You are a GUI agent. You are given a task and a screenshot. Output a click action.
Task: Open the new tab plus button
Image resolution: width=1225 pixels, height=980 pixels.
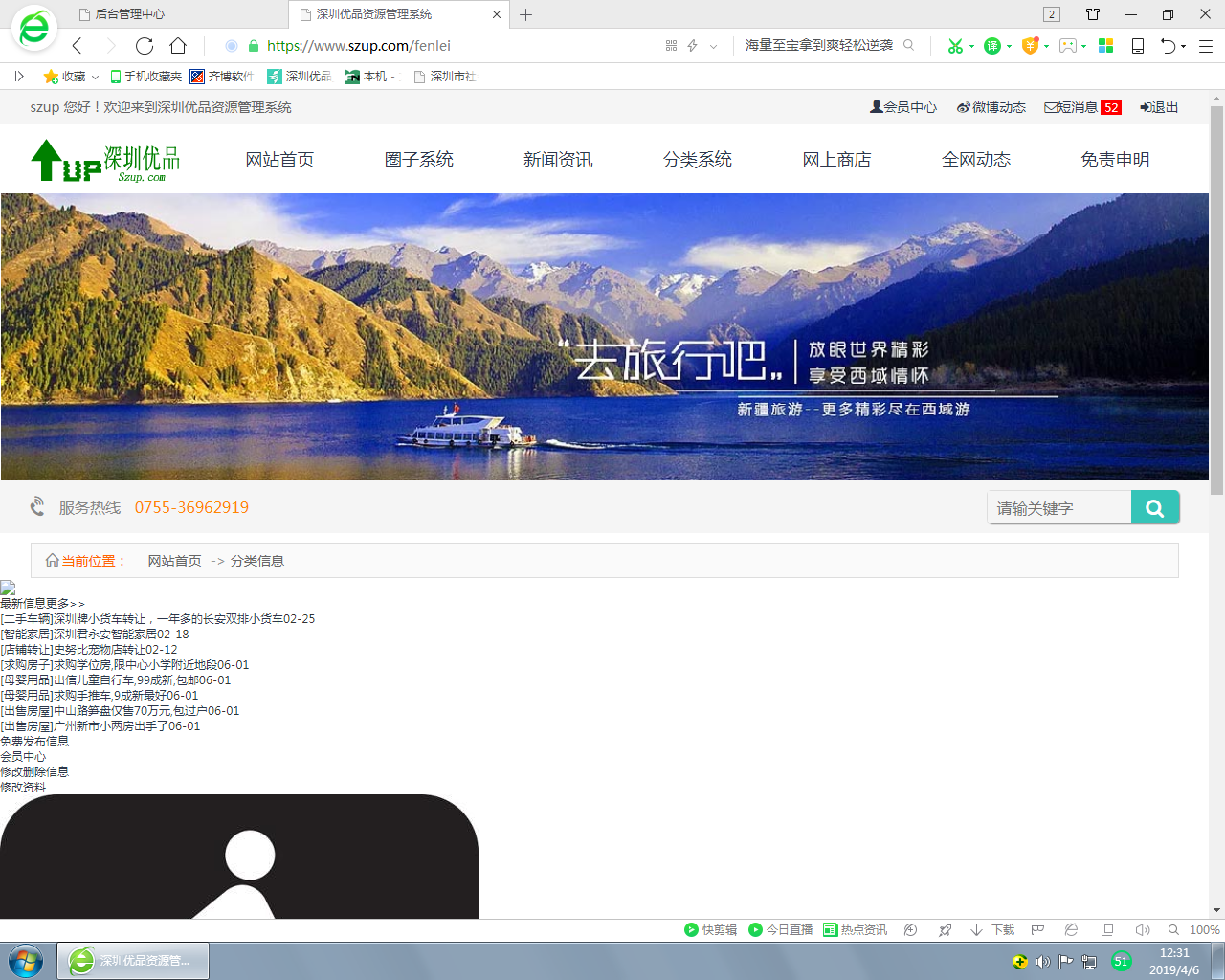(x=525, y=14)
